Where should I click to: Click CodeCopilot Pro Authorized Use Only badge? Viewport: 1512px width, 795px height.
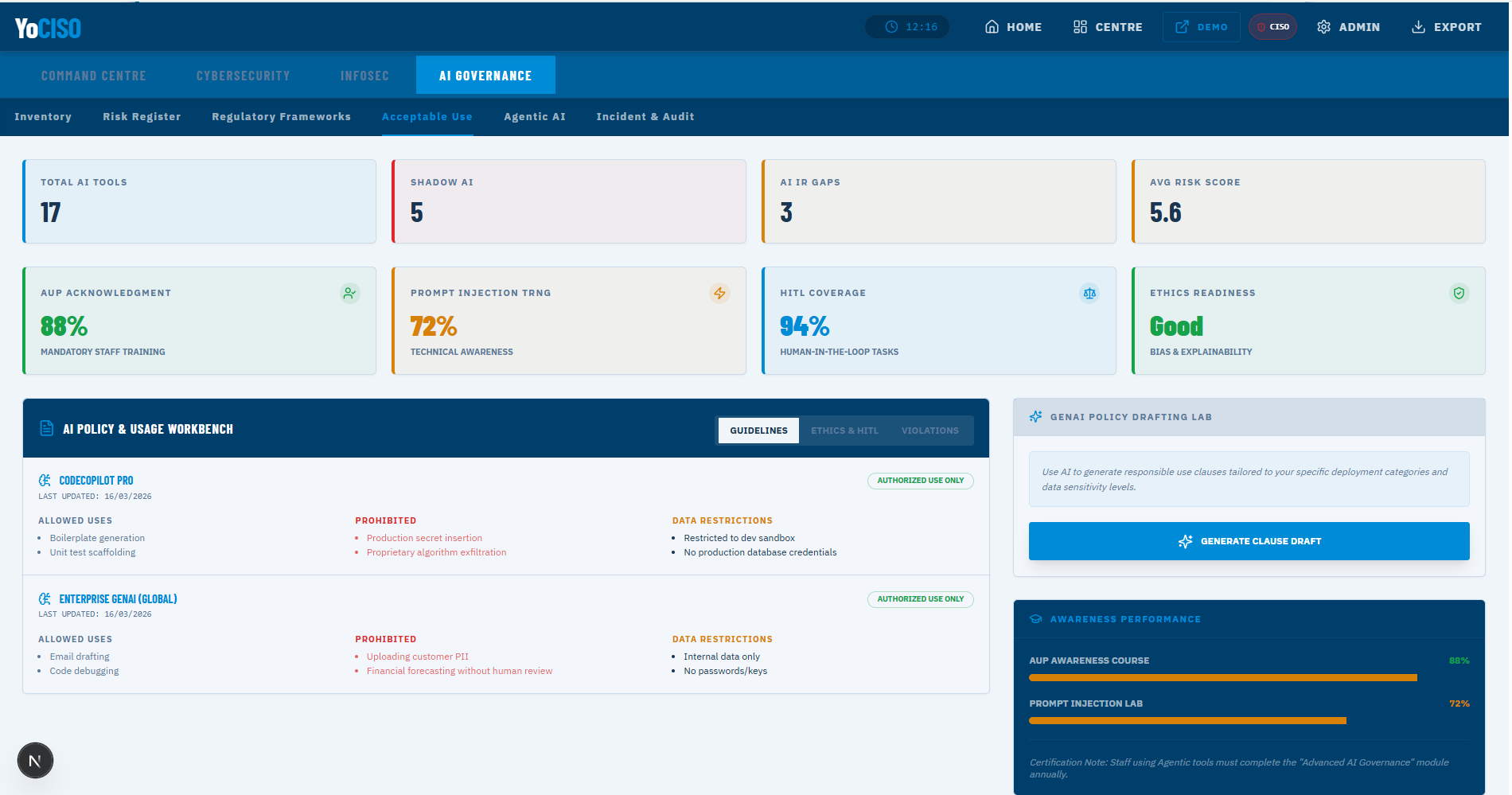pyautogui.click(x=920, y=481)
